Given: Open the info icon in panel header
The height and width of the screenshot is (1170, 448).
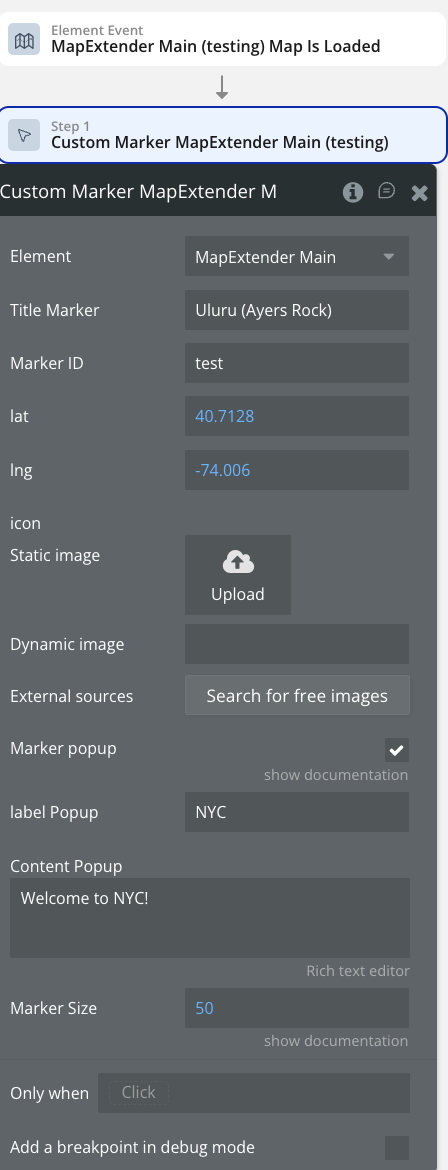Looking at the screenshot, I should [x=353, y=193].
